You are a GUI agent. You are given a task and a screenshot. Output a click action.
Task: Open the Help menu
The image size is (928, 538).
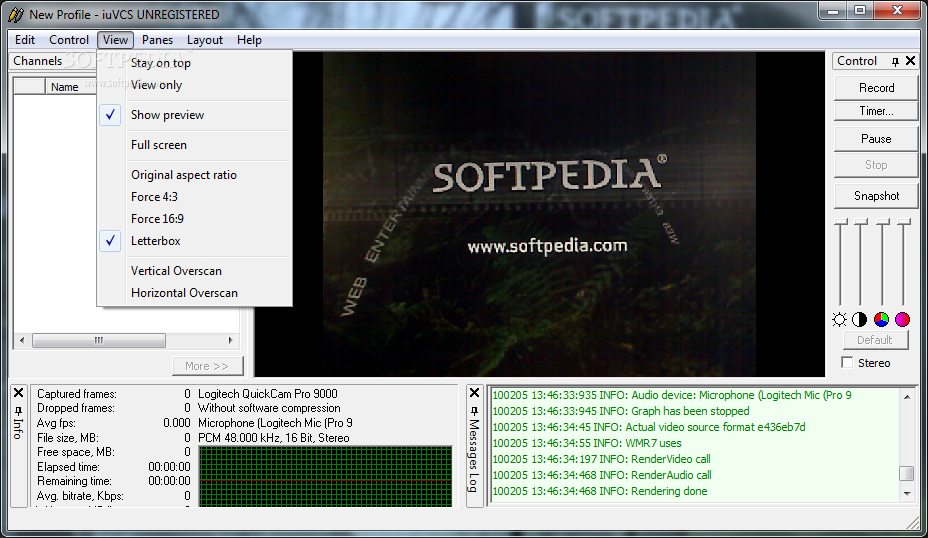249,40
